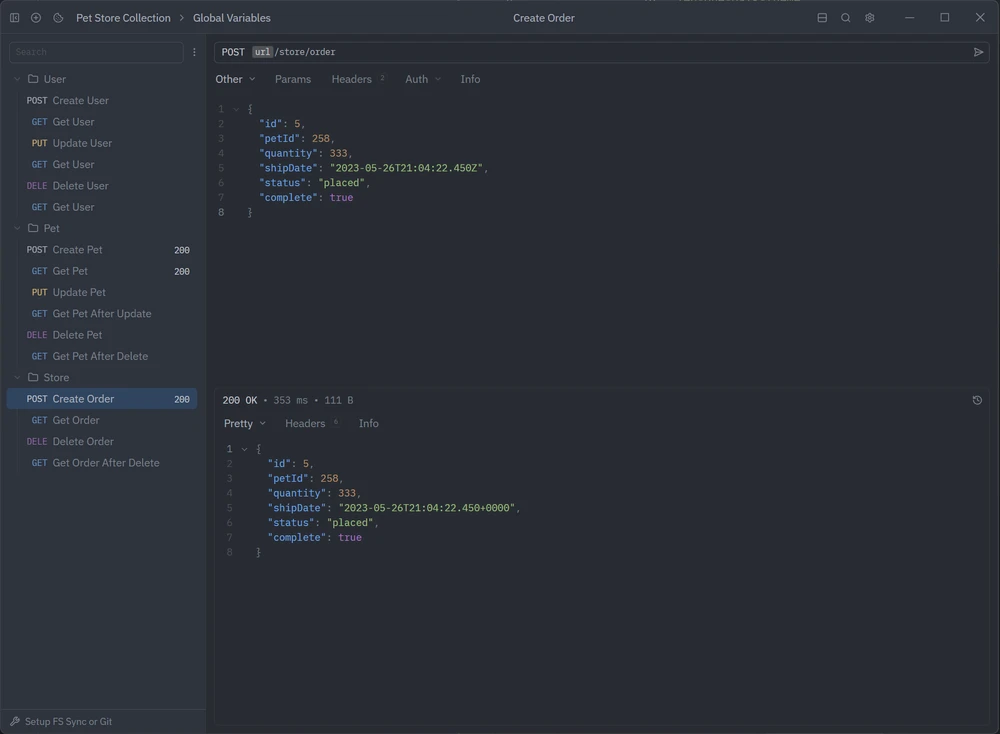The height and width of the screenshot is (734, 1000).
Task: Click the add new item plus icon
Action: pos(36,18)
